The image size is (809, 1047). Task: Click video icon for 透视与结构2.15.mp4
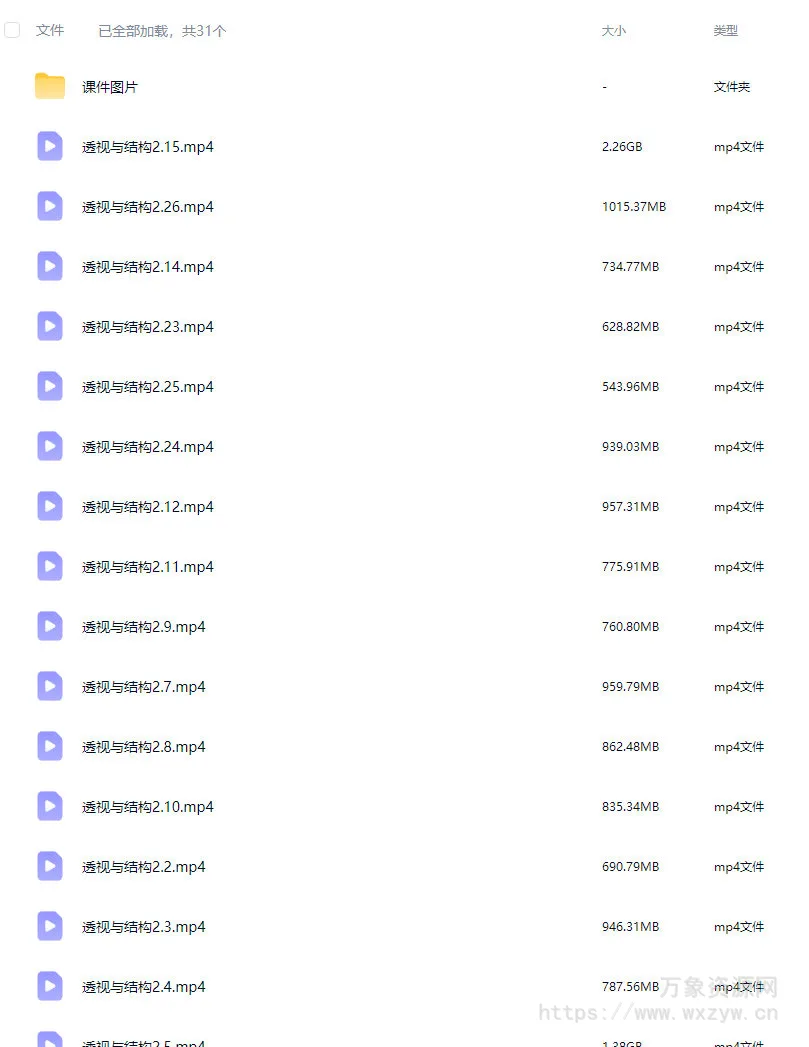point(49,146)
